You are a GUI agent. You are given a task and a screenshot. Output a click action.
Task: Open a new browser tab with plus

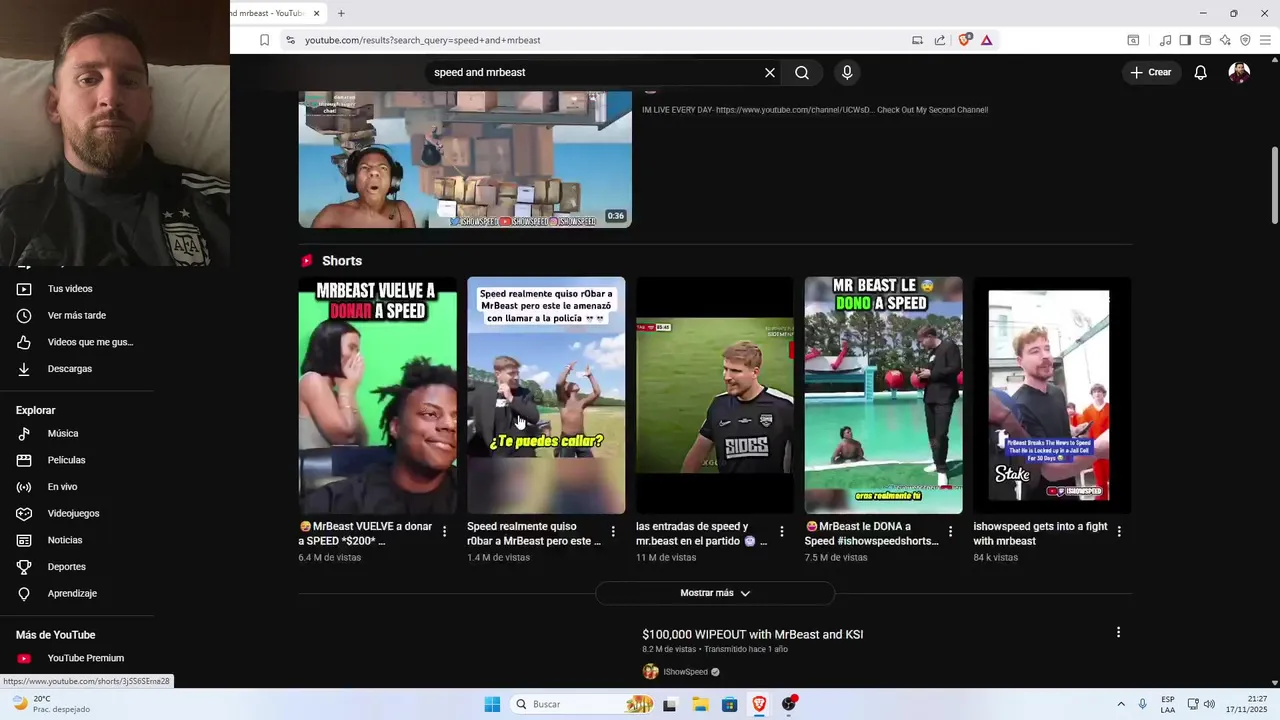click(341, 13)
